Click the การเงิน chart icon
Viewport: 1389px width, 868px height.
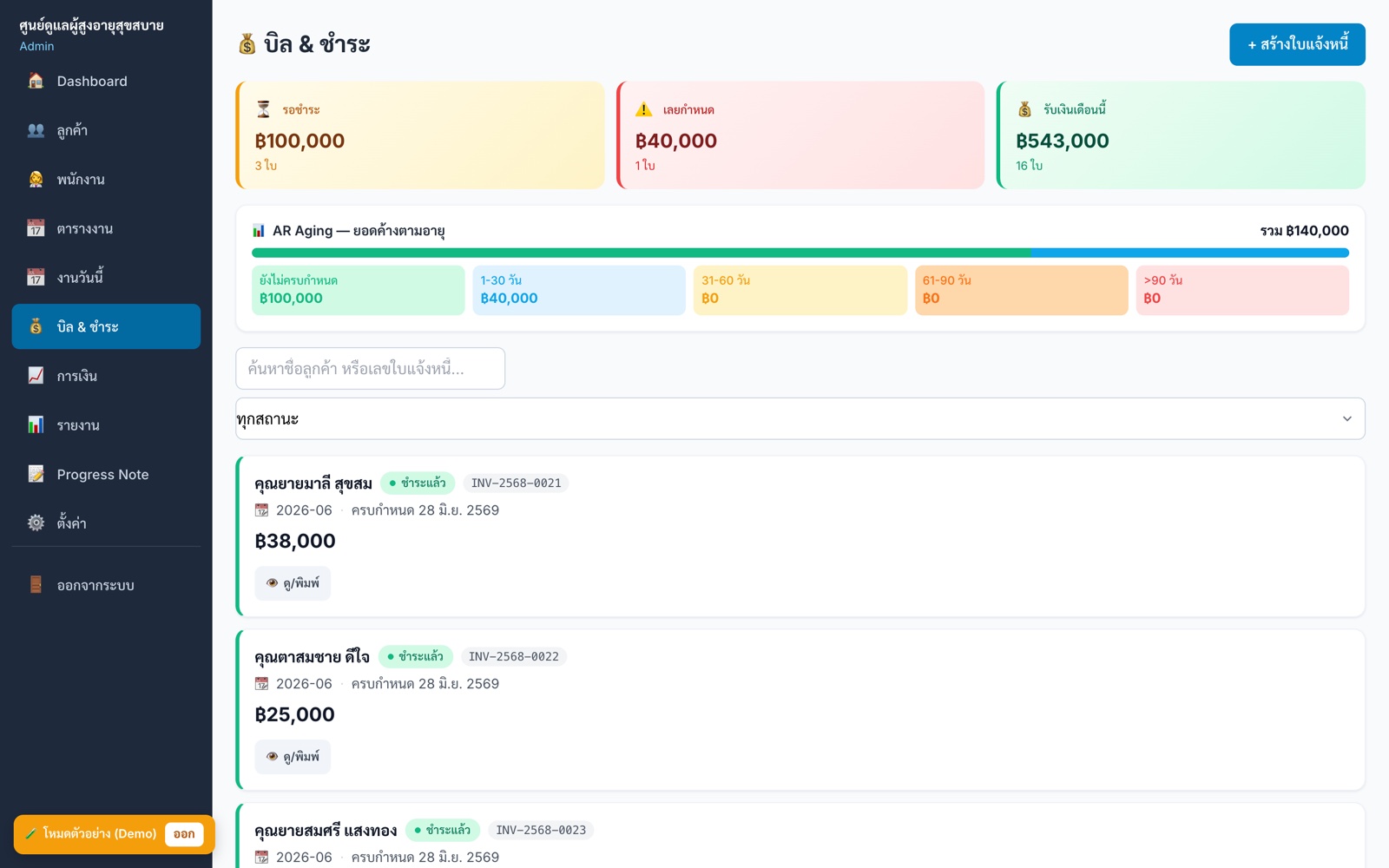pos(36,376)
